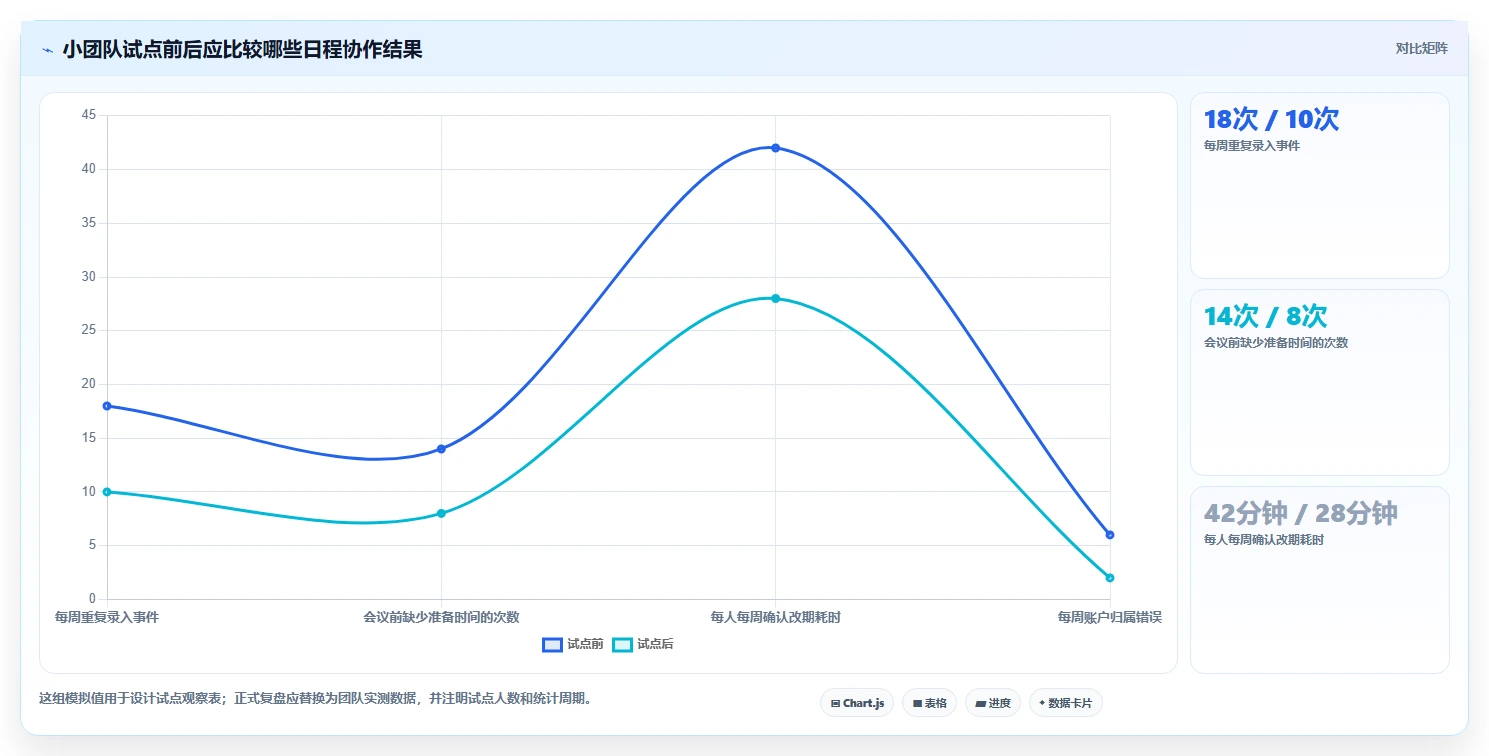Click x-axis label 每周重复录入事件

point(107,617)
